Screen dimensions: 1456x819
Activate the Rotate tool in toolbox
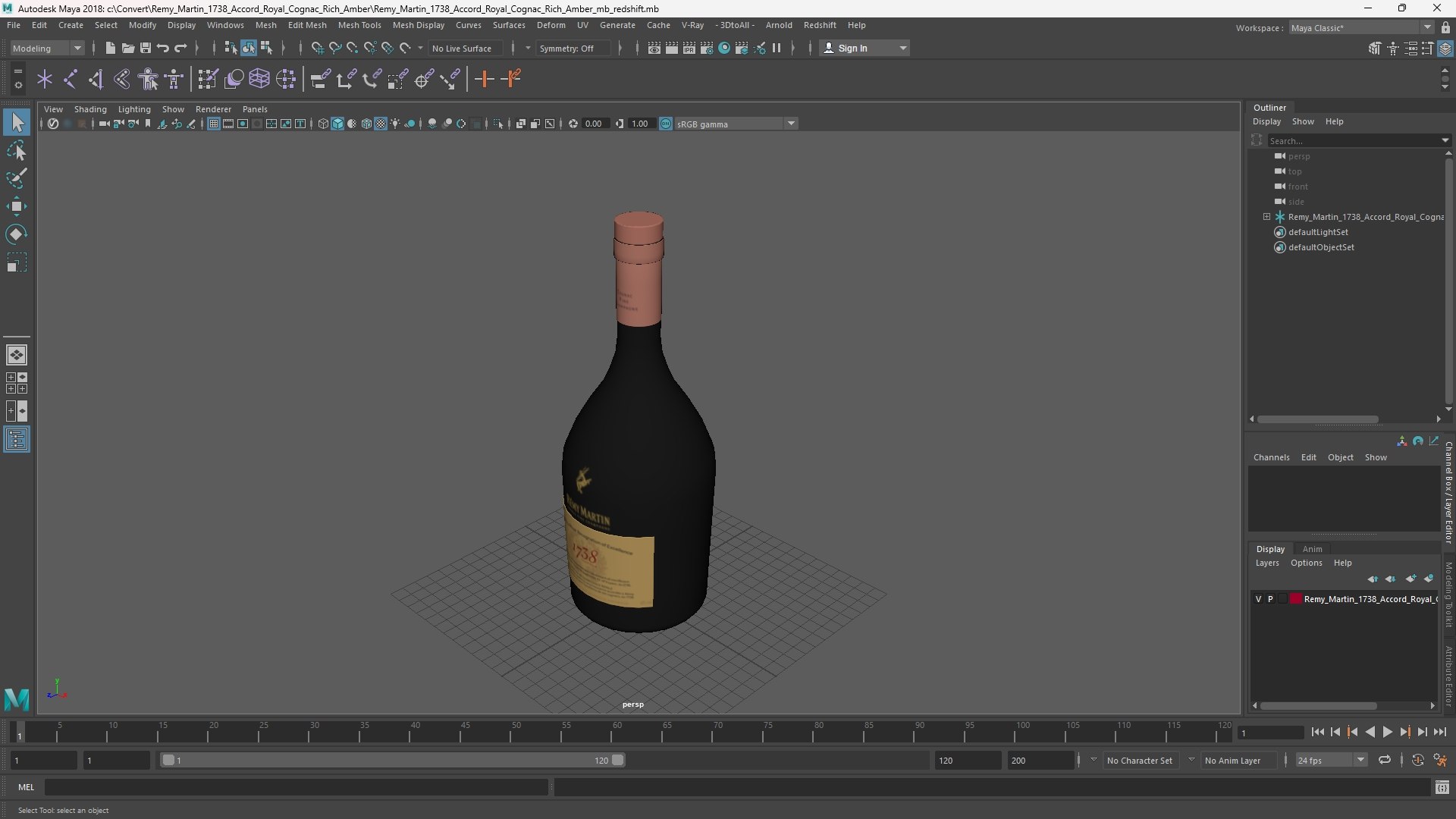coord(17,234)
